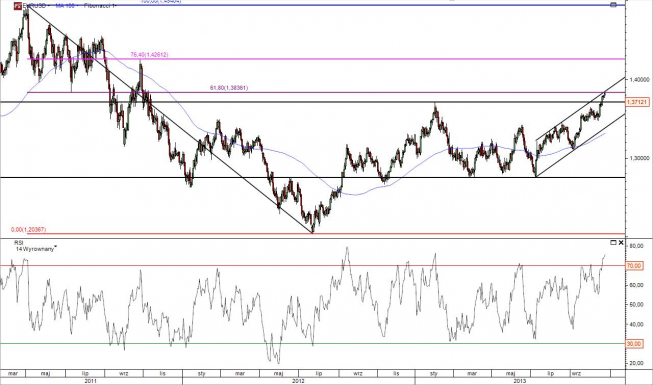Close the RSI indicator panel

click(621, 242)
